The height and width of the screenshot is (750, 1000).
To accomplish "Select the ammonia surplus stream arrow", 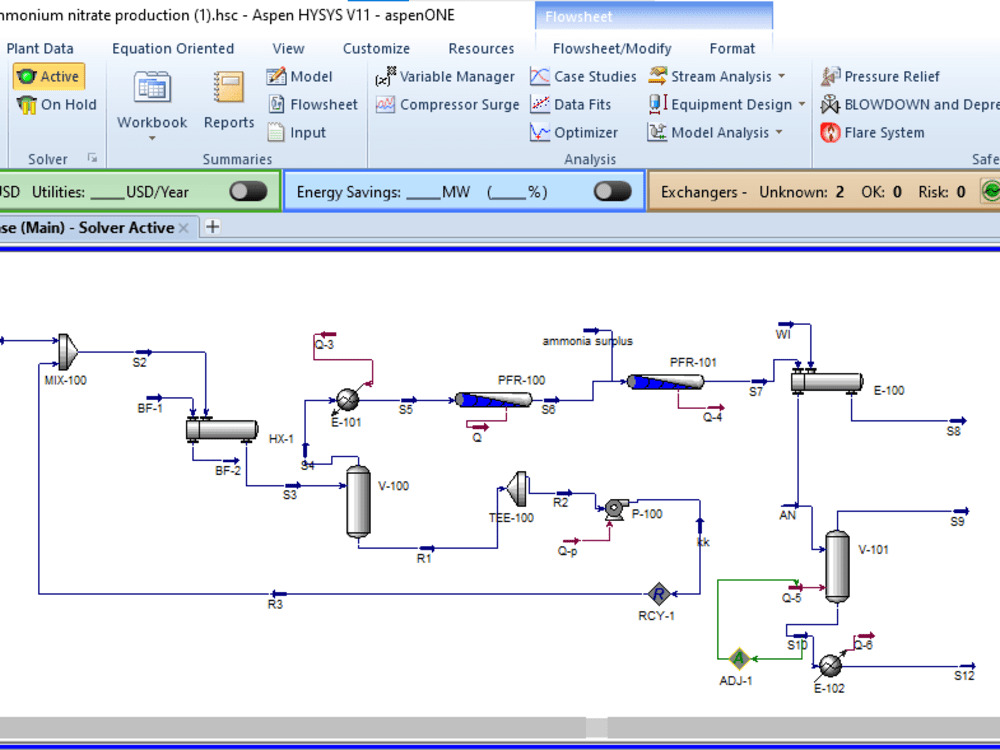I will click(592, 331).
